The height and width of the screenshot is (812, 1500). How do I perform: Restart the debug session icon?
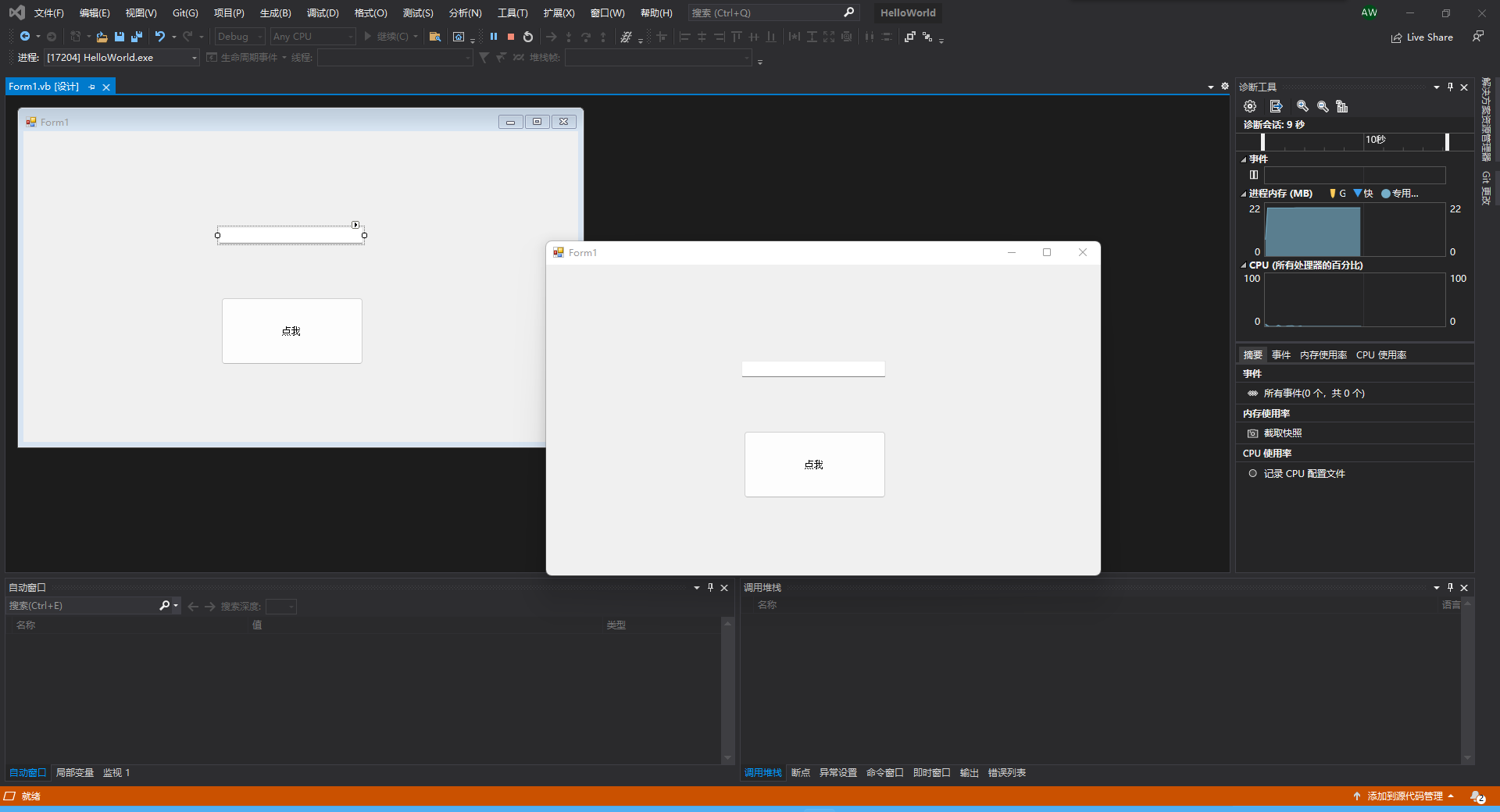click(x=528, y=37)
